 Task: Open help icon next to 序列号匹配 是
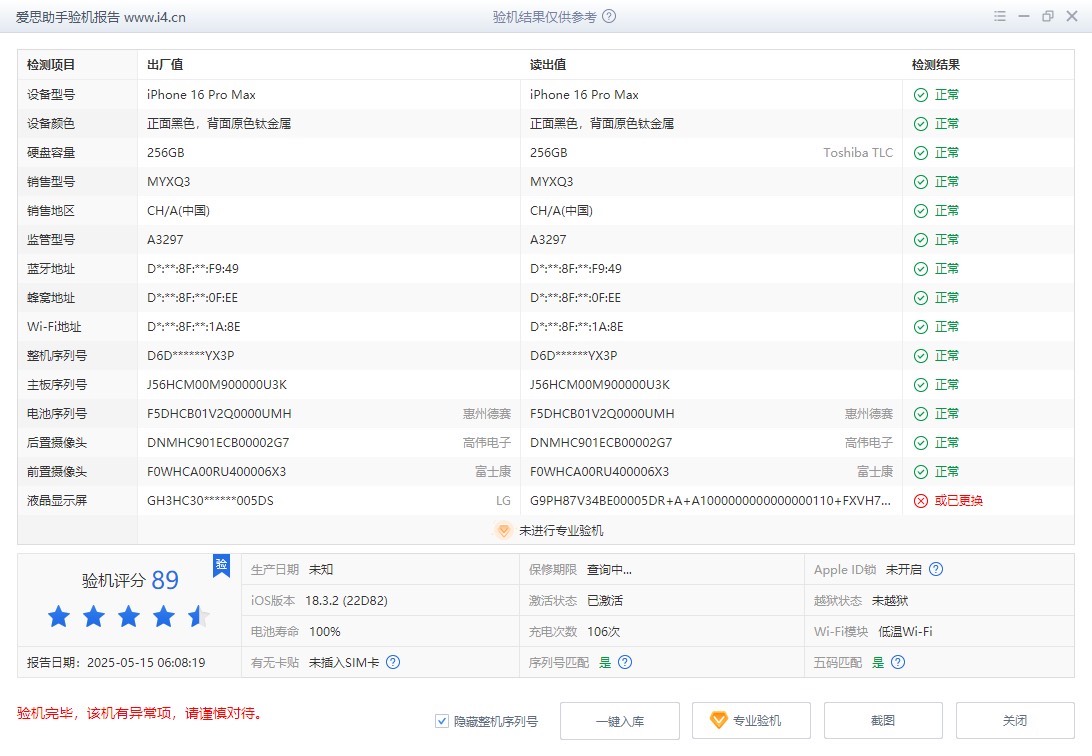(x=625, y=662)
